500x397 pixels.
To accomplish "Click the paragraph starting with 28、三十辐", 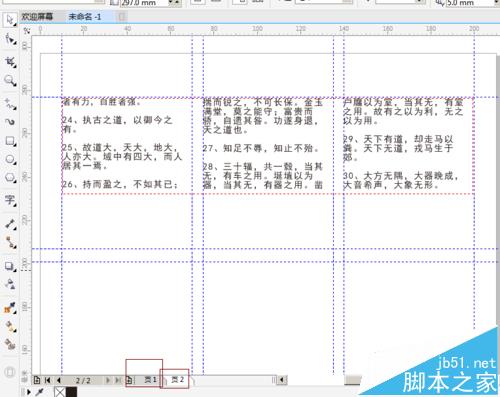I will click(x=263, y=175).
